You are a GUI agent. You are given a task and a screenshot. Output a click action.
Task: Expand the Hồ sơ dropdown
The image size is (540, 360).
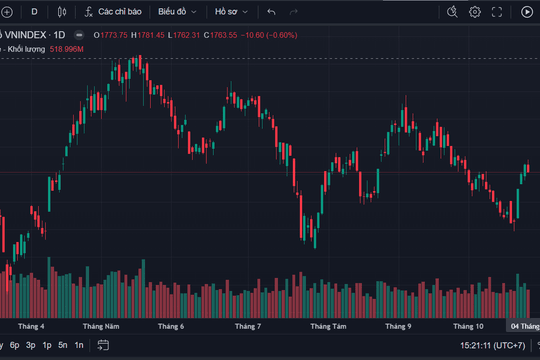click(231, 12)
